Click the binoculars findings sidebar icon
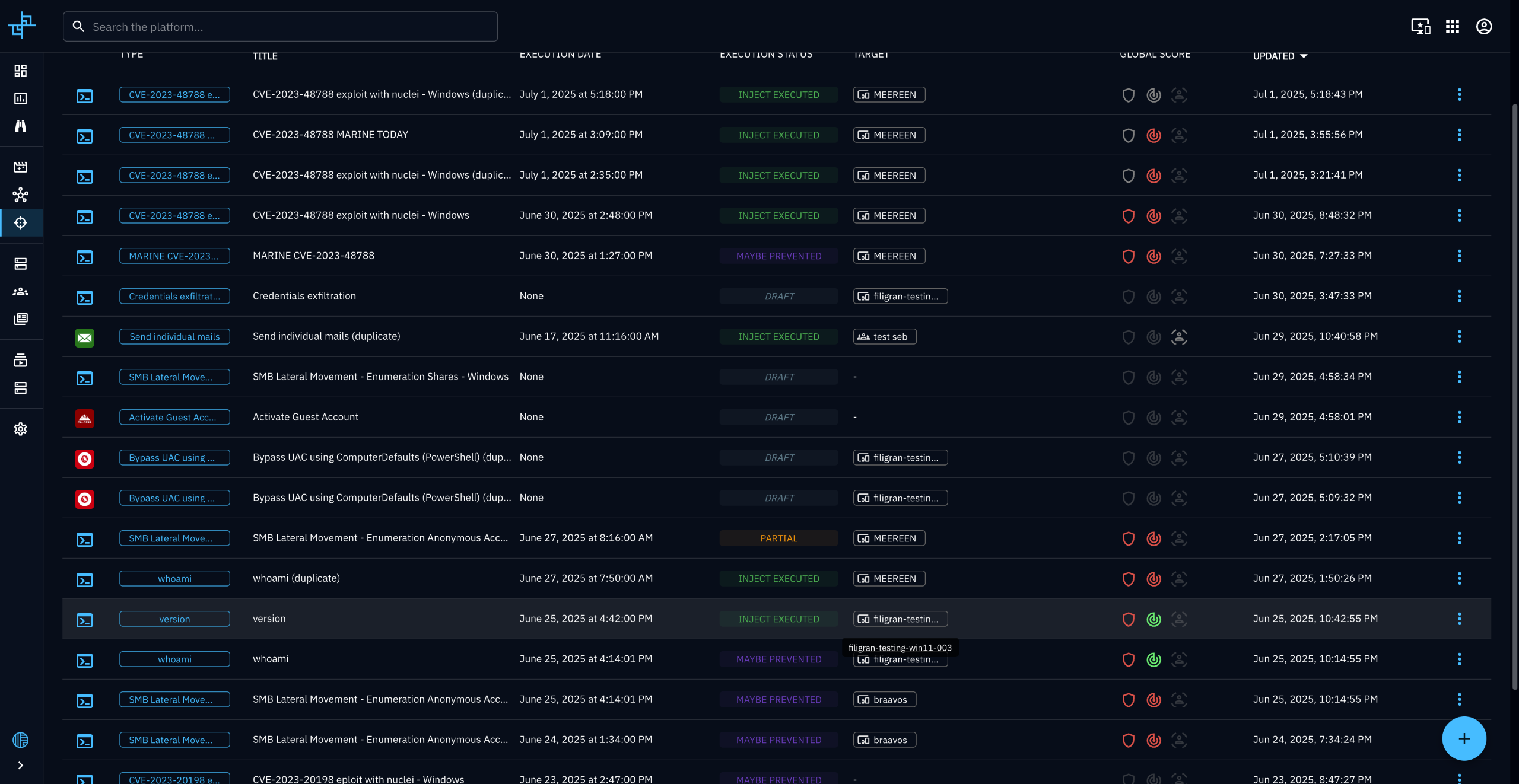 pos(21,126)
